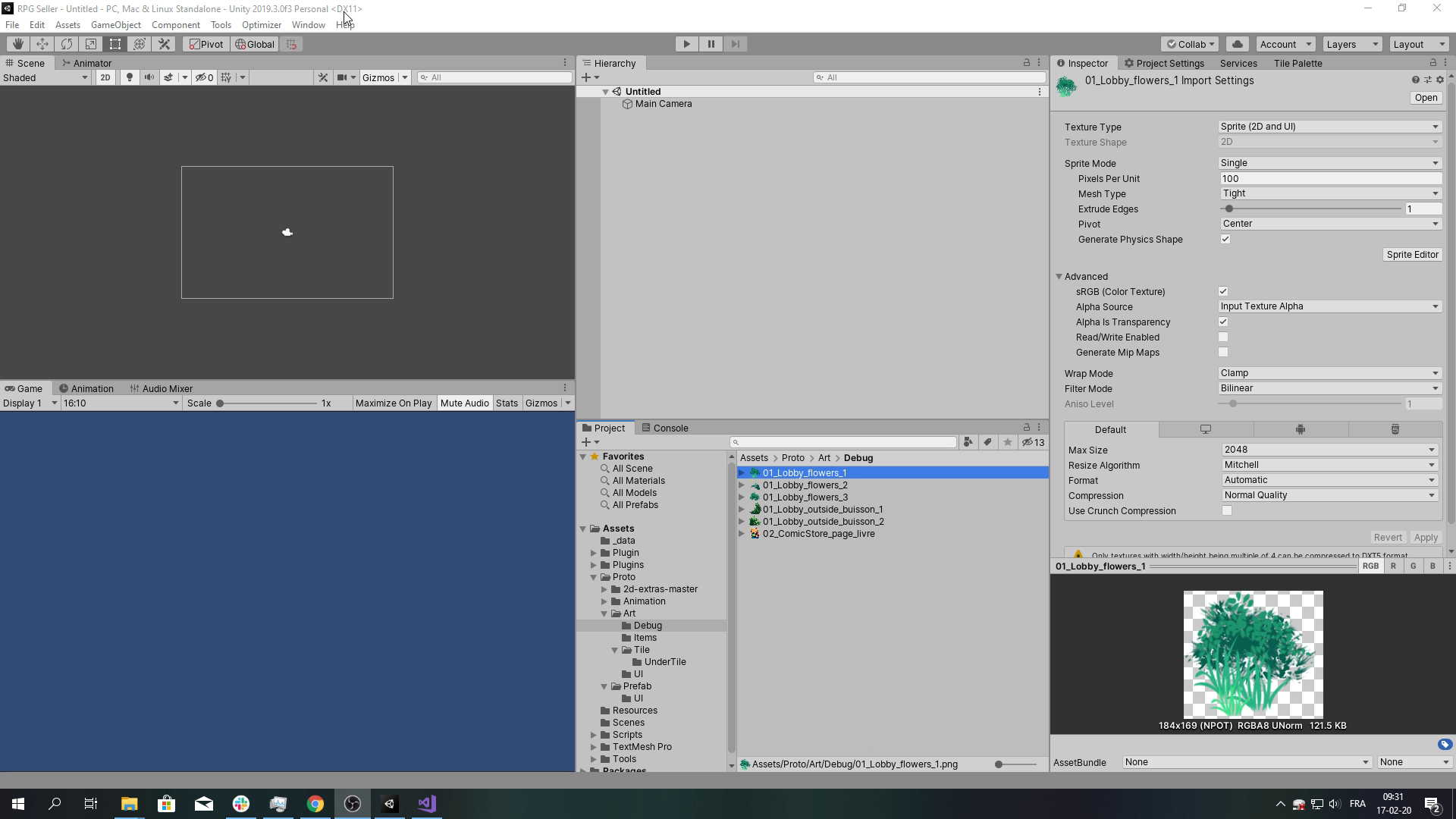Drag Extrude Edges slider value
The image size is (1456, 819).
pyautogui.click(x=1232, y=209)
